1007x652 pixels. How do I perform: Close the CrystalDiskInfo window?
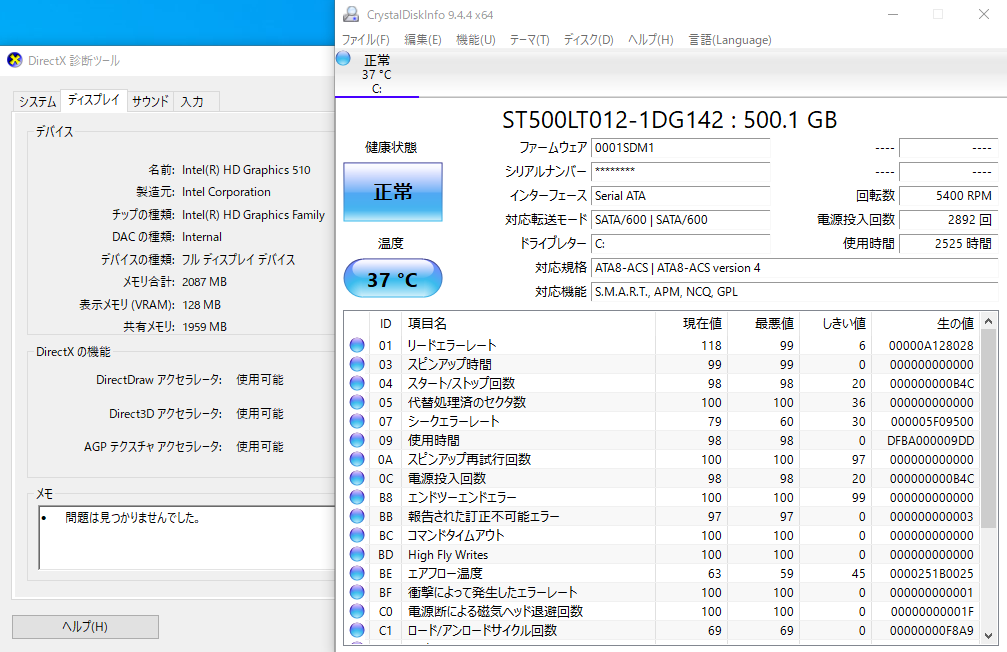pyautogui.click(x=983, y=14)
